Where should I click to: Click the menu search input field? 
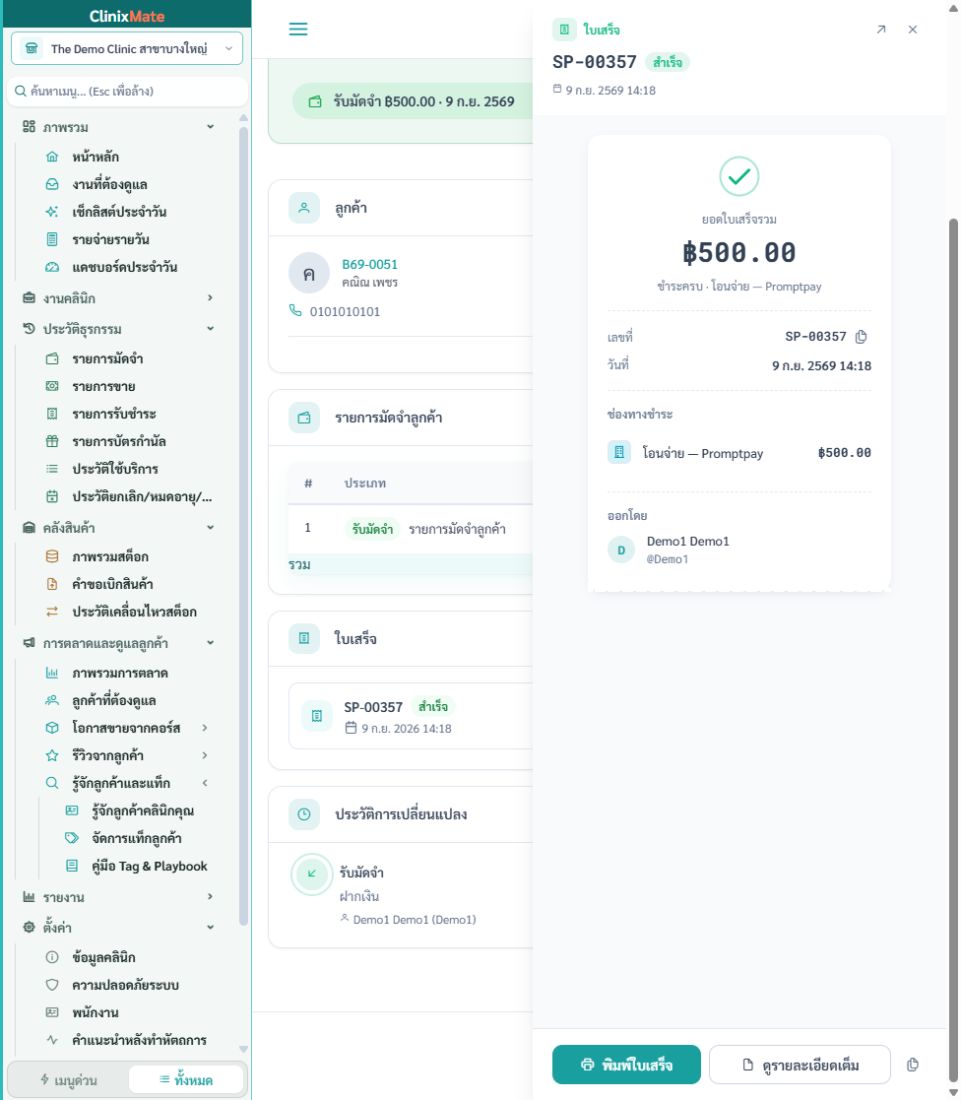coord(127,91)
